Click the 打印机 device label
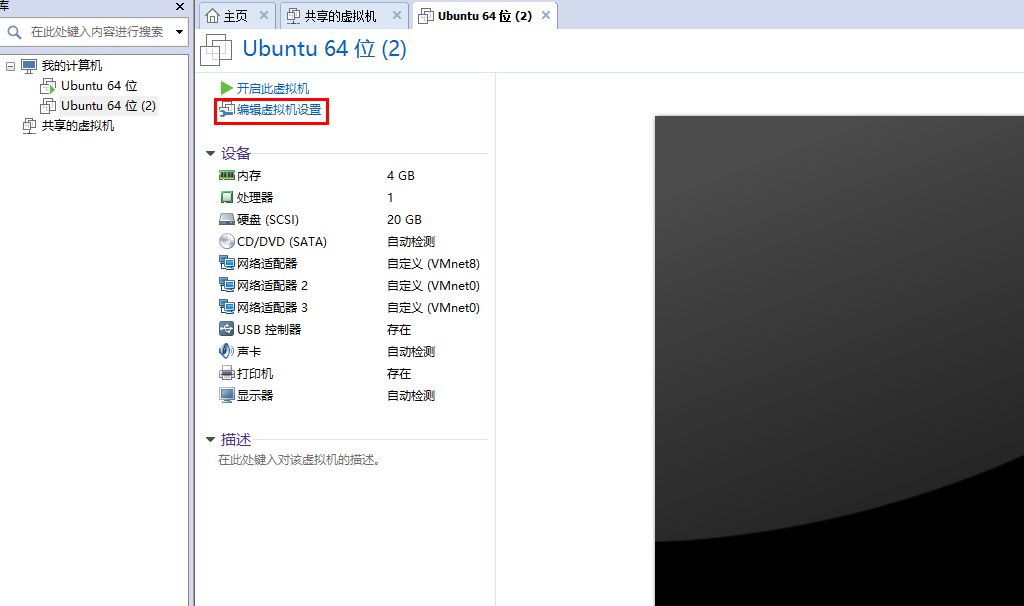This screenshot has width=1024, height=606. (255, 374)
